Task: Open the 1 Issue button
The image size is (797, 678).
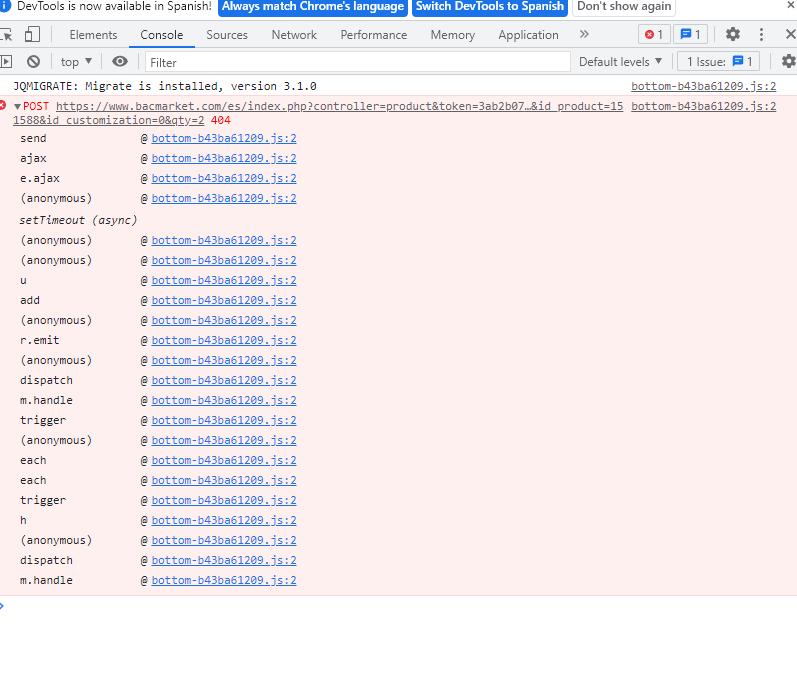Action: (719, 62)
